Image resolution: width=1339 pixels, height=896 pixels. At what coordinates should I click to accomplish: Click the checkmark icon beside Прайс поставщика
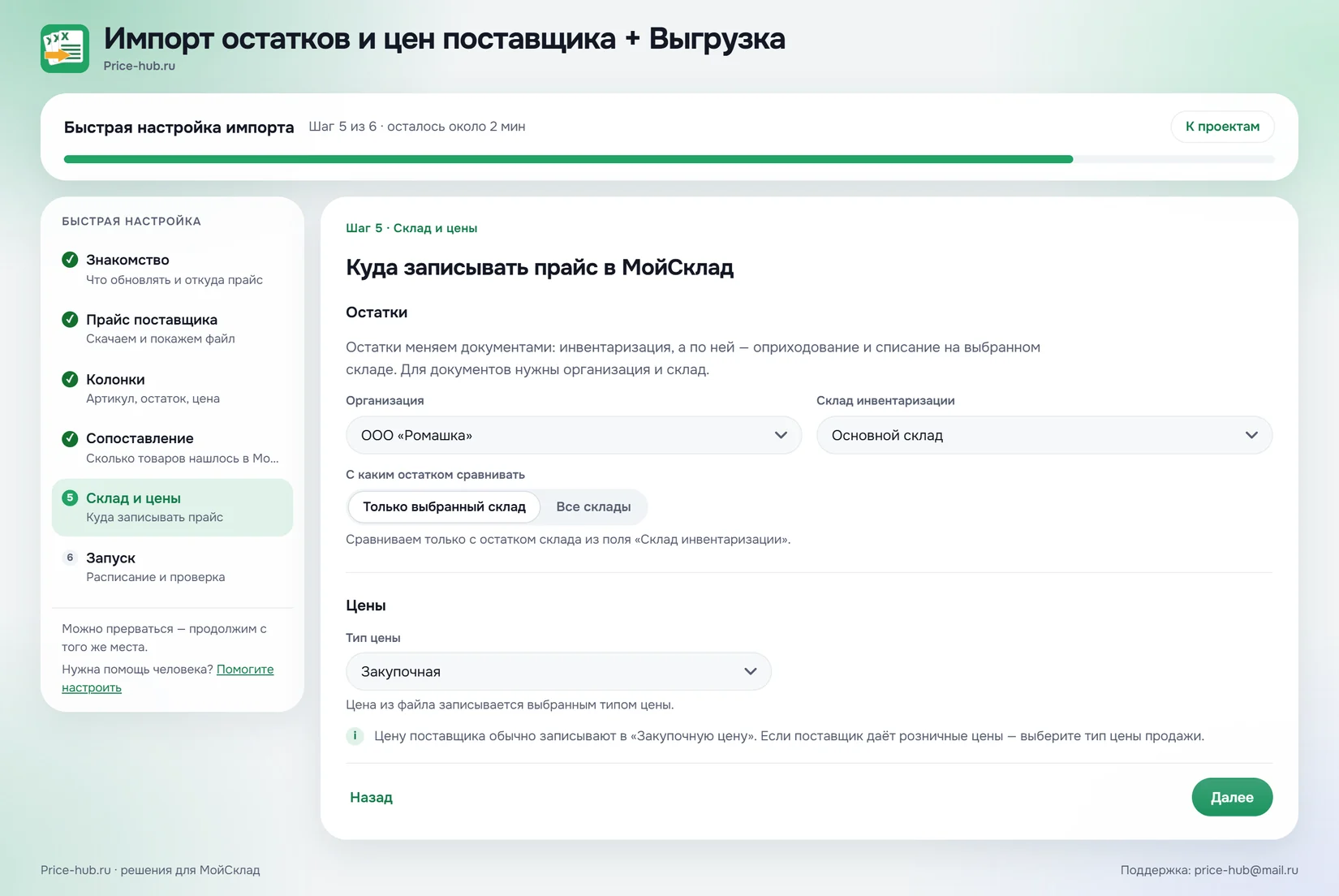70,319
